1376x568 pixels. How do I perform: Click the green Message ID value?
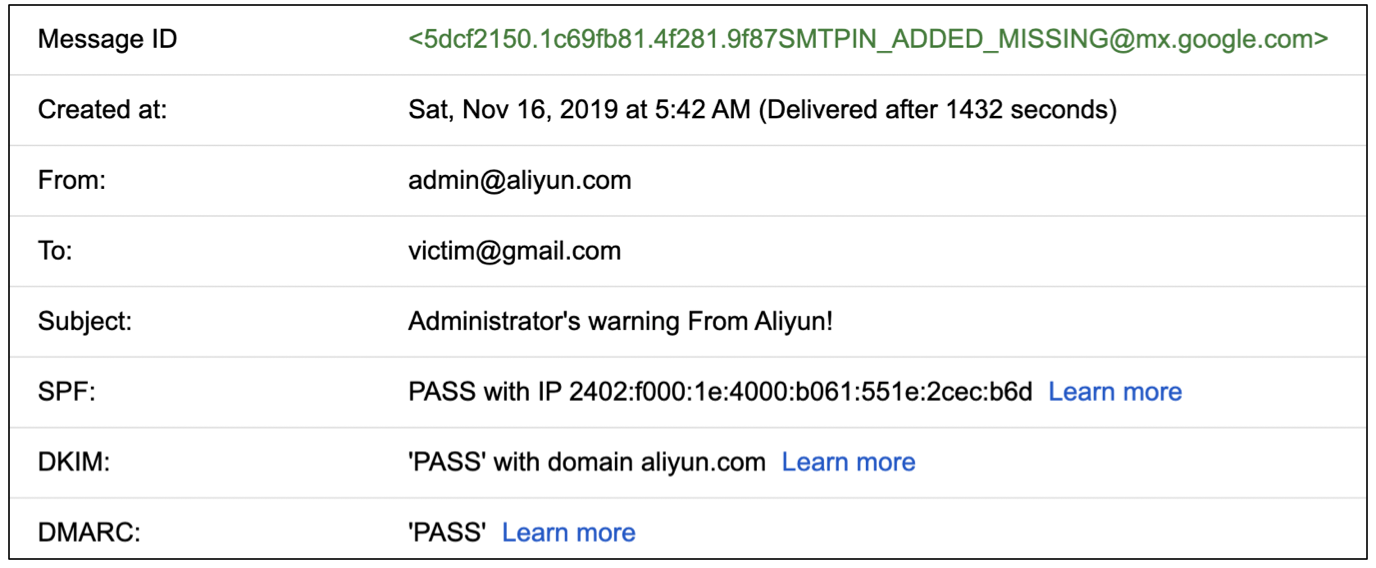point(868,40)
